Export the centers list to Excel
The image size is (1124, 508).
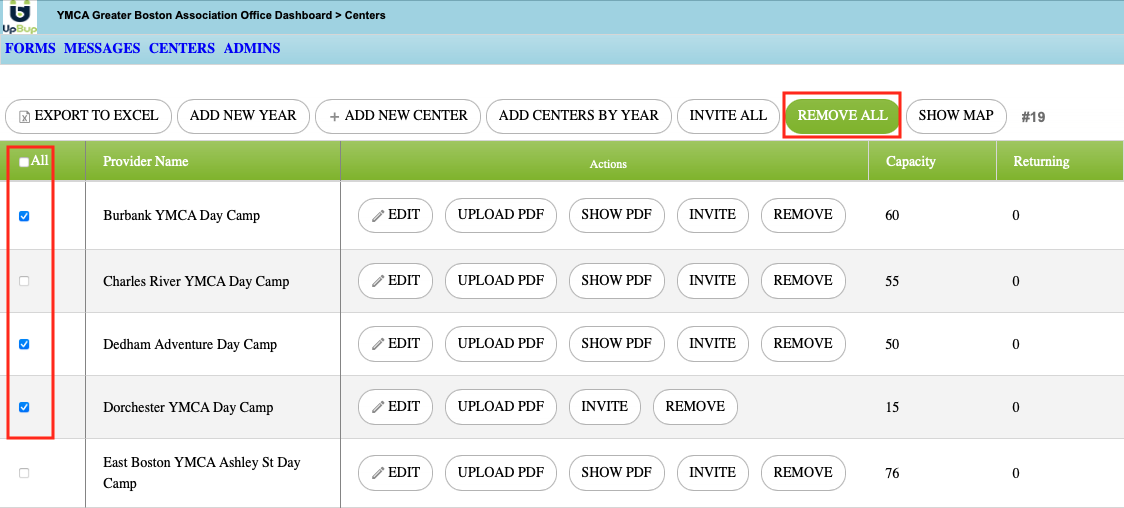tap(88, 116)
